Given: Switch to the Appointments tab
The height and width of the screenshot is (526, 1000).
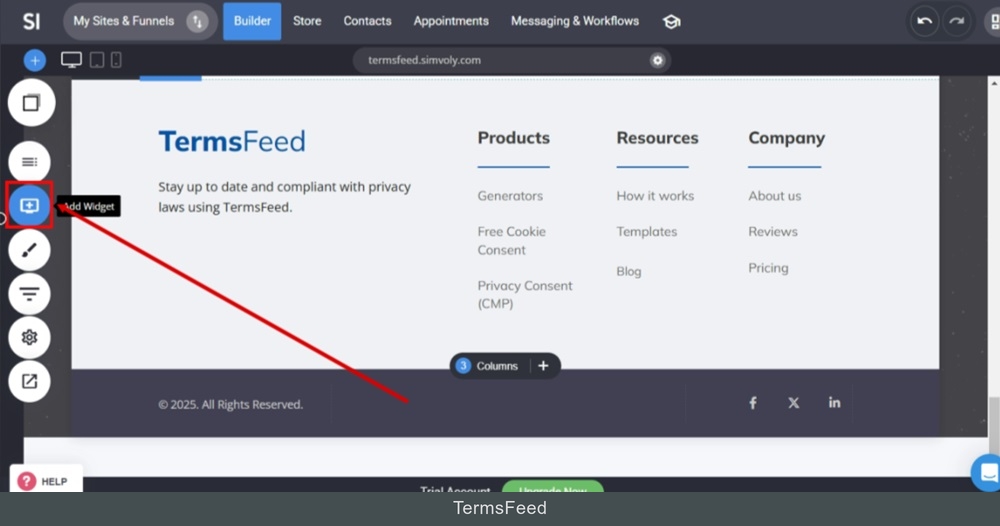Looking at the screenshot, I should tap(451, 21).
